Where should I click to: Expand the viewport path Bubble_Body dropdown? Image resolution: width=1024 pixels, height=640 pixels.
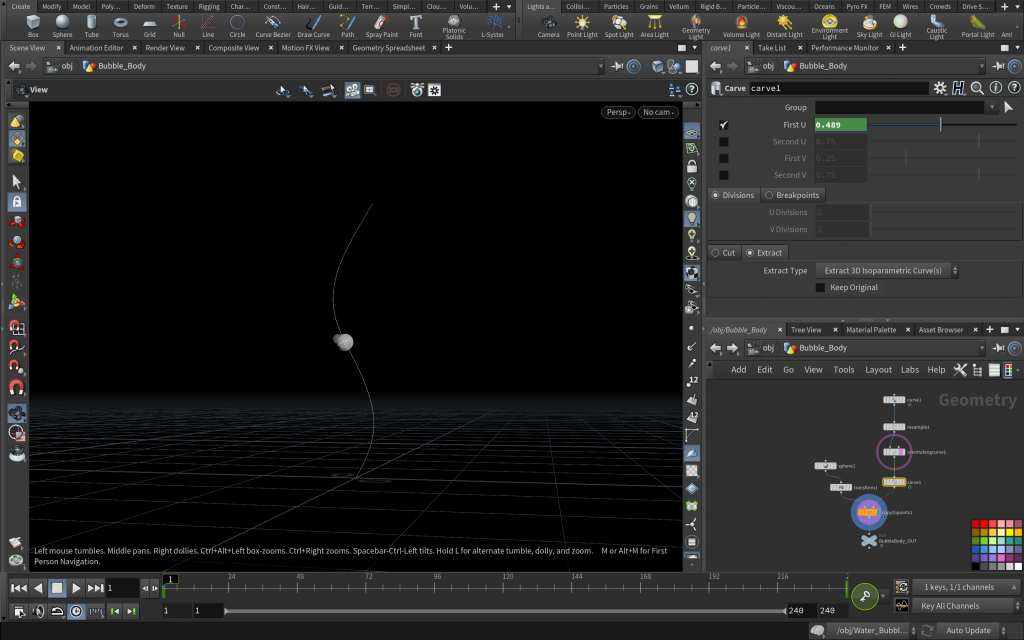pyautogui.click(x=600, y=66)
